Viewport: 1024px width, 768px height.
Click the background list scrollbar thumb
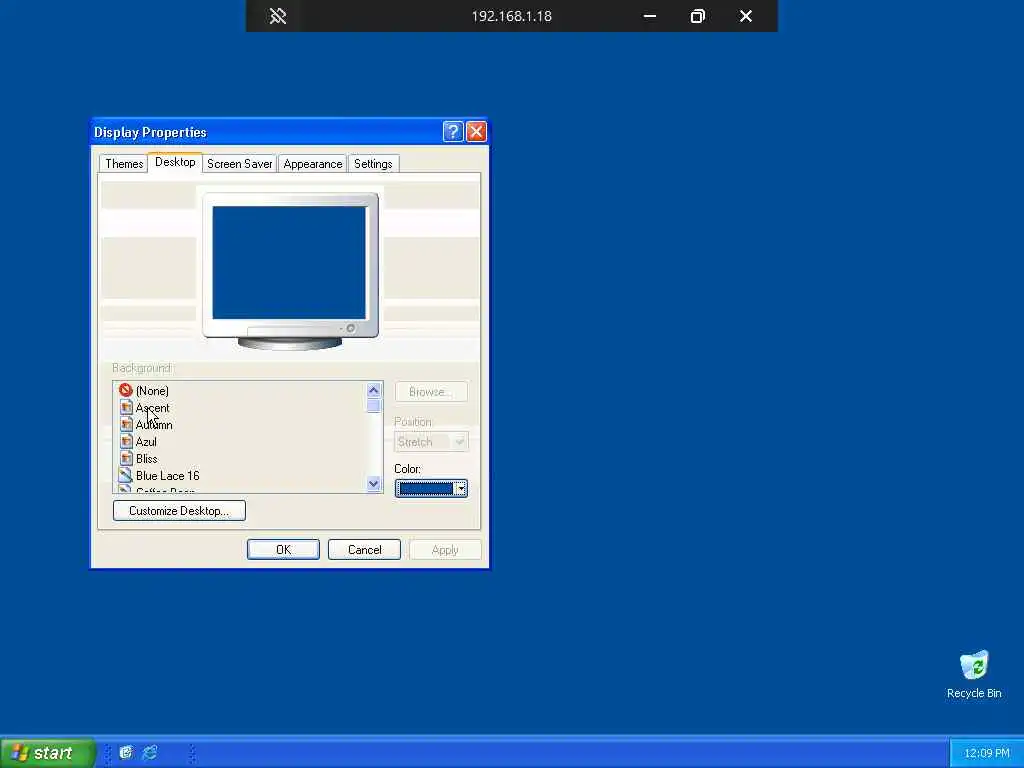point(374,406)
